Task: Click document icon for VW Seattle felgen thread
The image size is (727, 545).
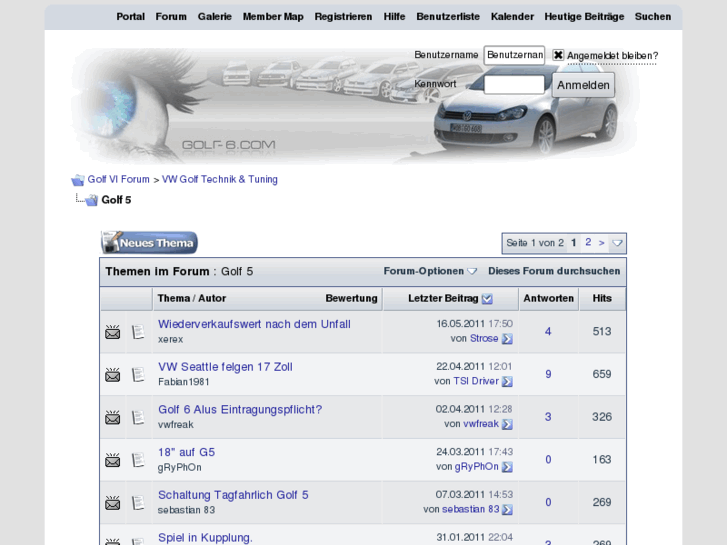Action: tap(138, 374)
